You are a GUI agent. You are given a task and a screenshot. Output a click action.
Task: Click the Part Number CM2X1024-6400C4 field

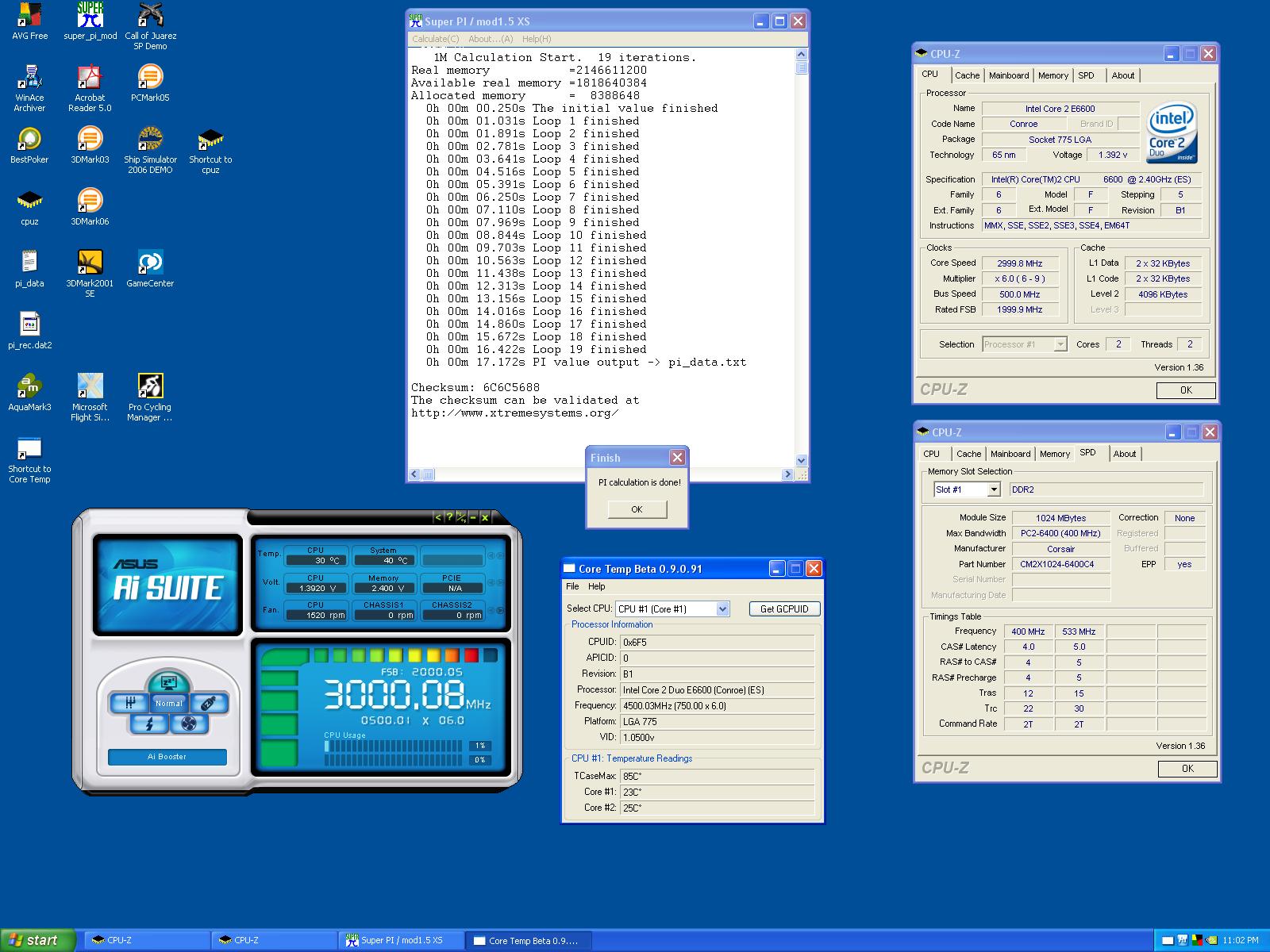[1060, 564]
